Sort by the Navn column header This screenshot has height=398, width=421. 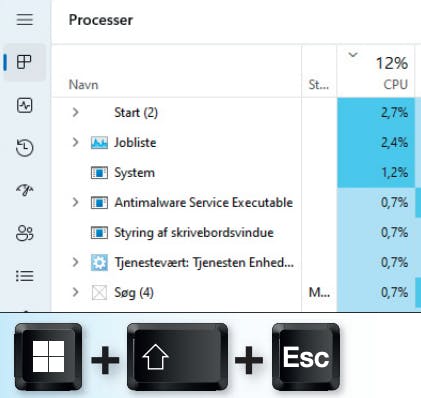click(83, 85)
